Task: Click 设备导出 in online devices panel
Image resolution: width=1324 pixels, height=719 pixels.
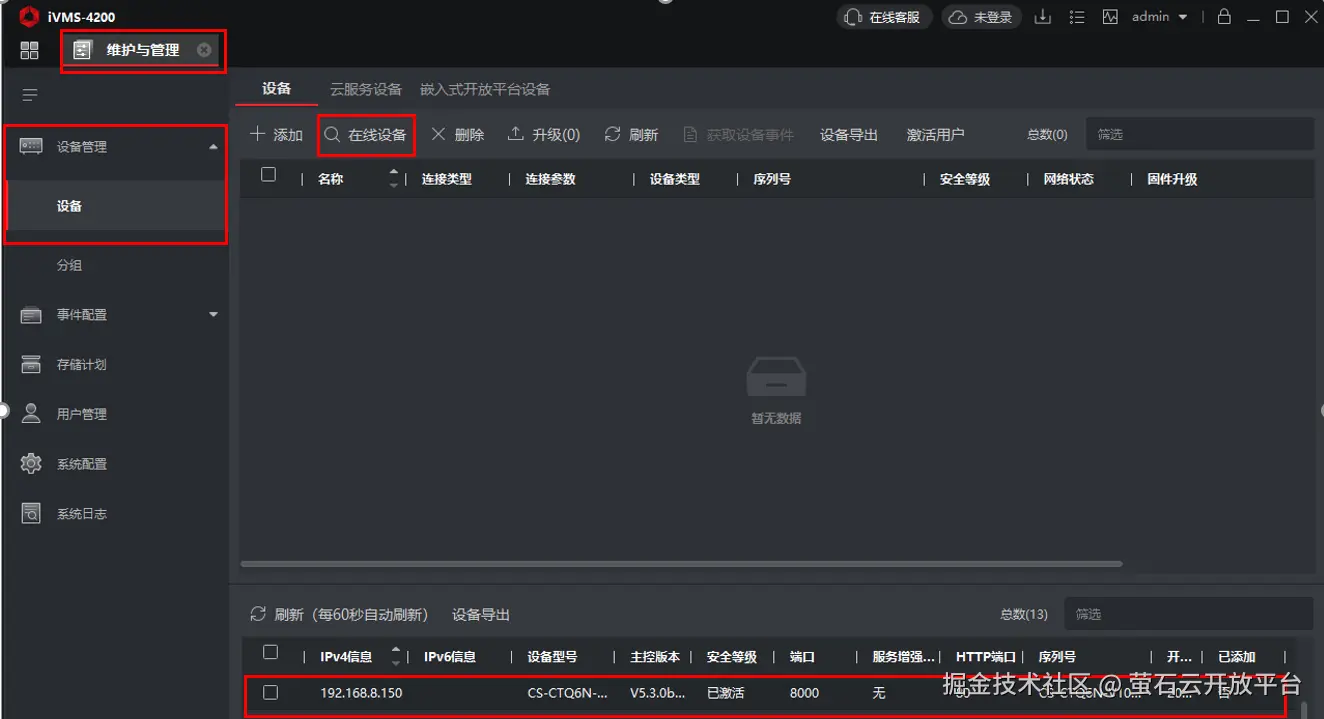Action: tap(481, 614)
